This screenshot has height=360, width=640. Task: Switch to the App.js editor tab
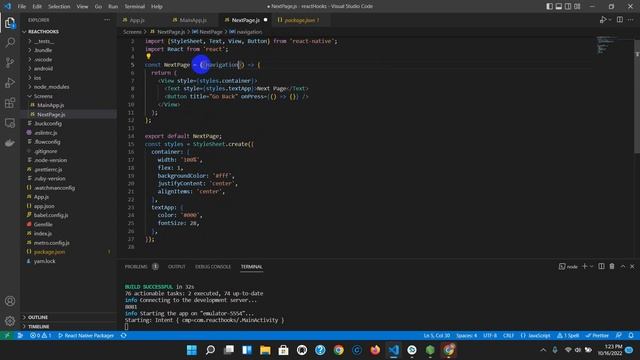[x=137, y=20]
